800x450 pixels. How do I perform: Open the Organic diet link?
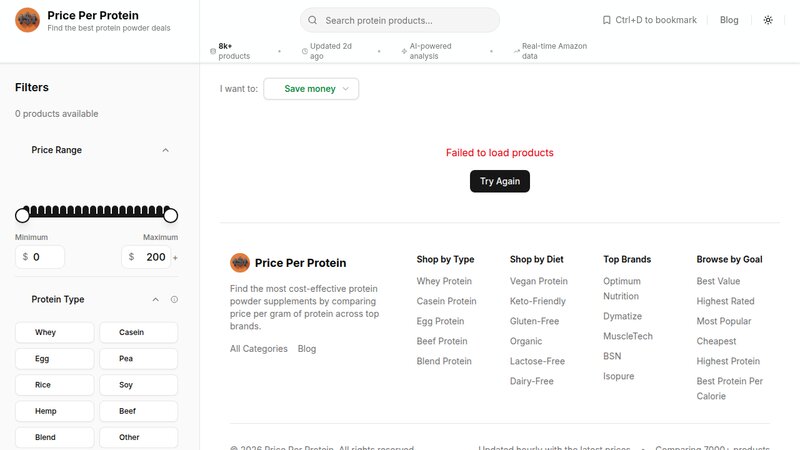pos(526,341)
